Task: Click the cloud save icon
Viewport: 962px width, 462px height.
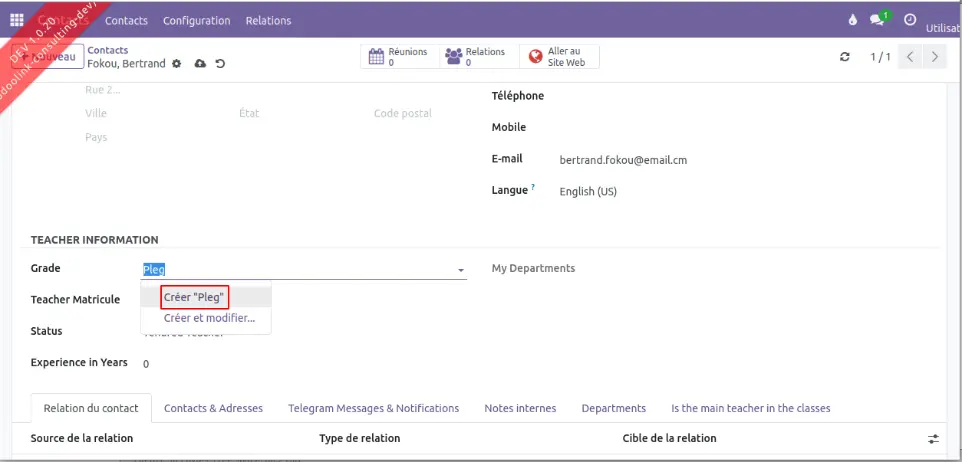Action: (200, 64)
